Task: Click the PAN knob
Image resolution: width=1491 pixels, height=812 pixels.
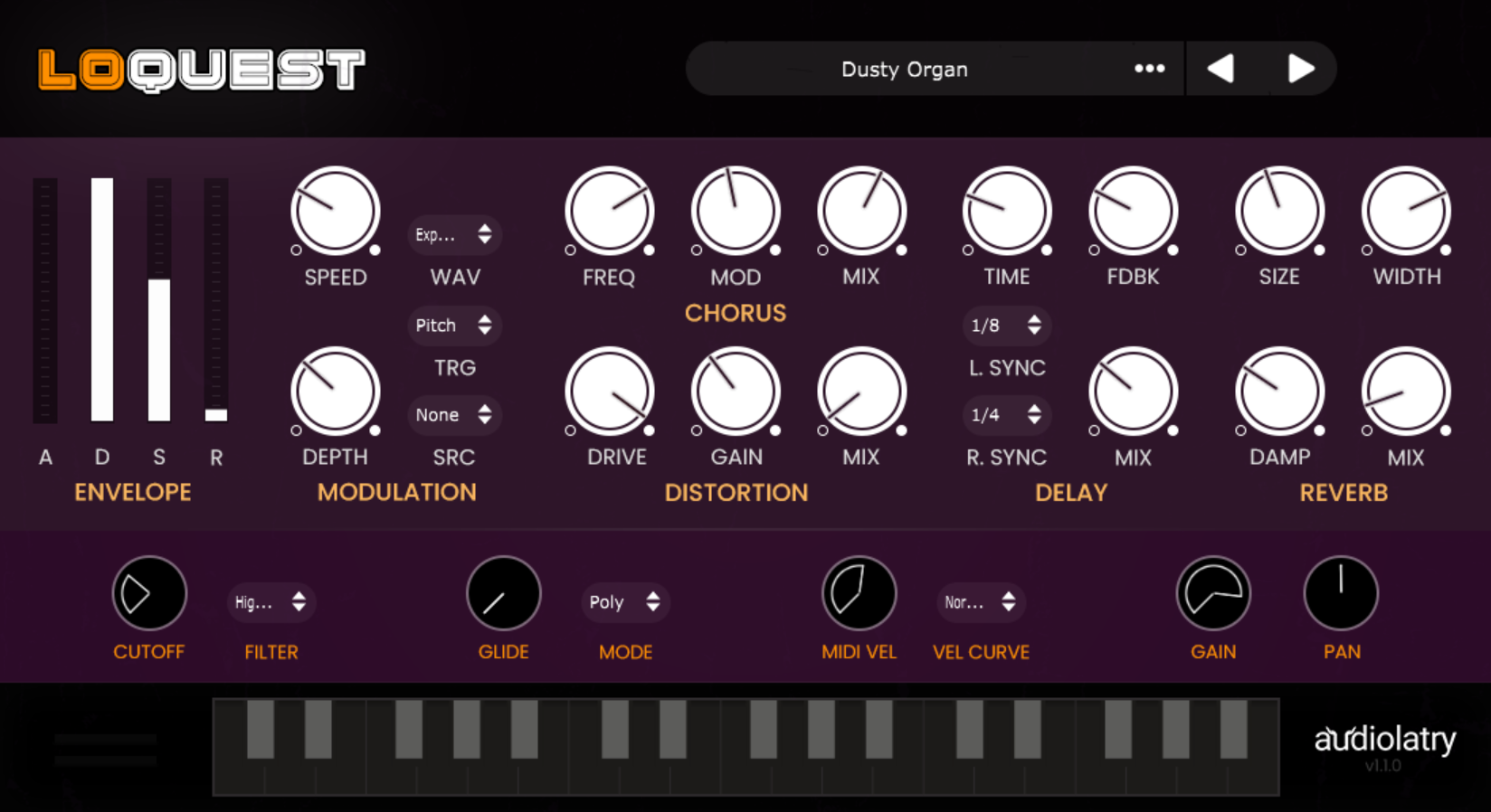Action: point(1341,593)
